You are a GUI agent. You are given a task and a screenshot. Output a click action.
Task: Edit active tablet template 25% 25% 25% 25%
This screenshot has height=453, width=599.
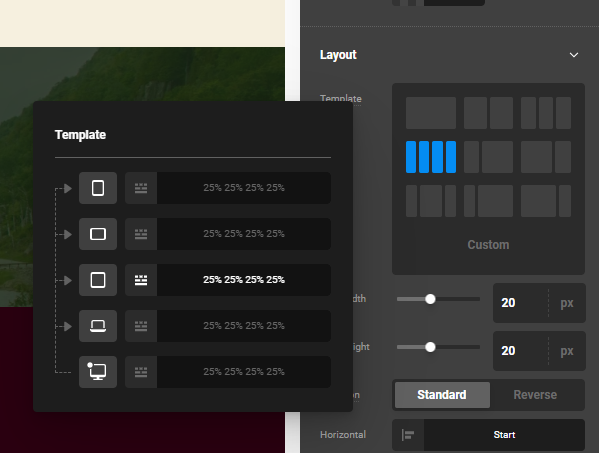244,280
